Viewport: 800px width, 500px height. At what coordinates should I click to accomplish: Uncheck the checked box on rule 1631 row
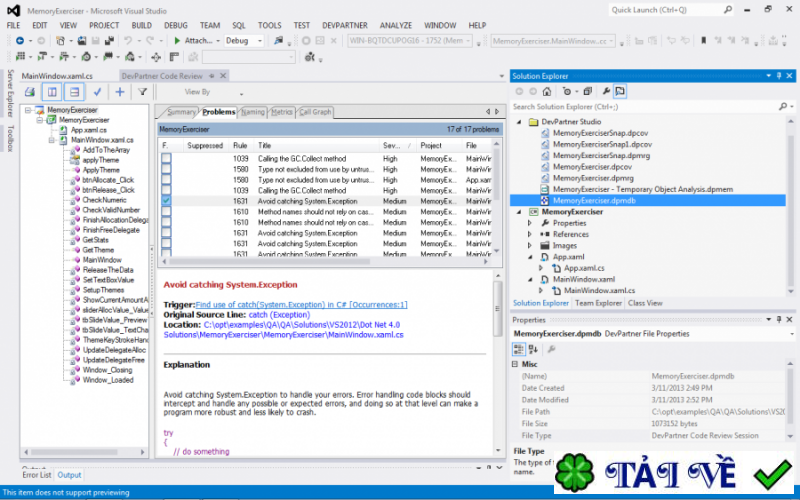[166, 201]
